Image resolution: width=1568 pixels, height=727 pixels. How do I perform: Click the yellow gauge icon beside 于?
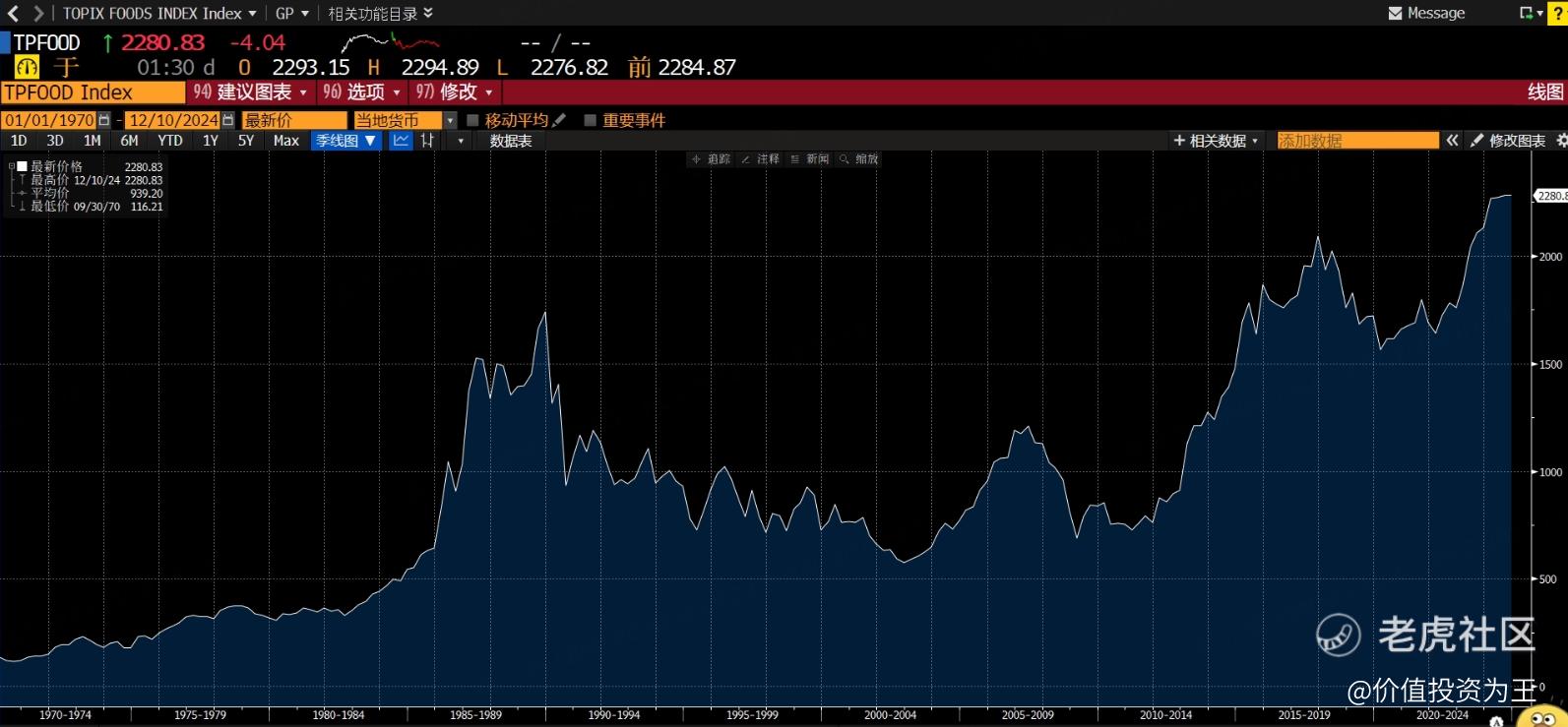coord(27,67)
